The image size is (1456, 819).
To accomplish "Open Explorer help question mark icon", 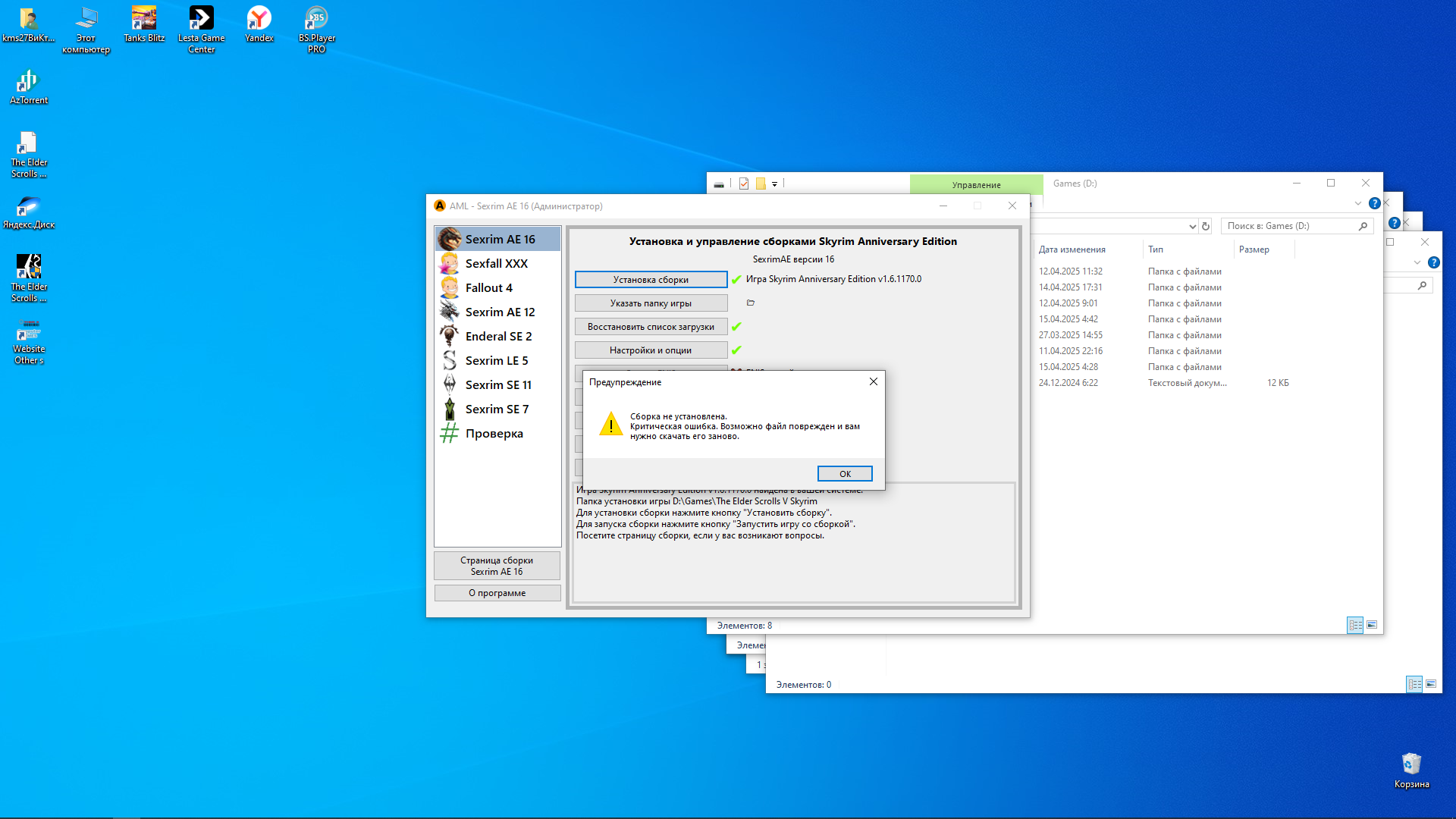I will [1374, 203].
